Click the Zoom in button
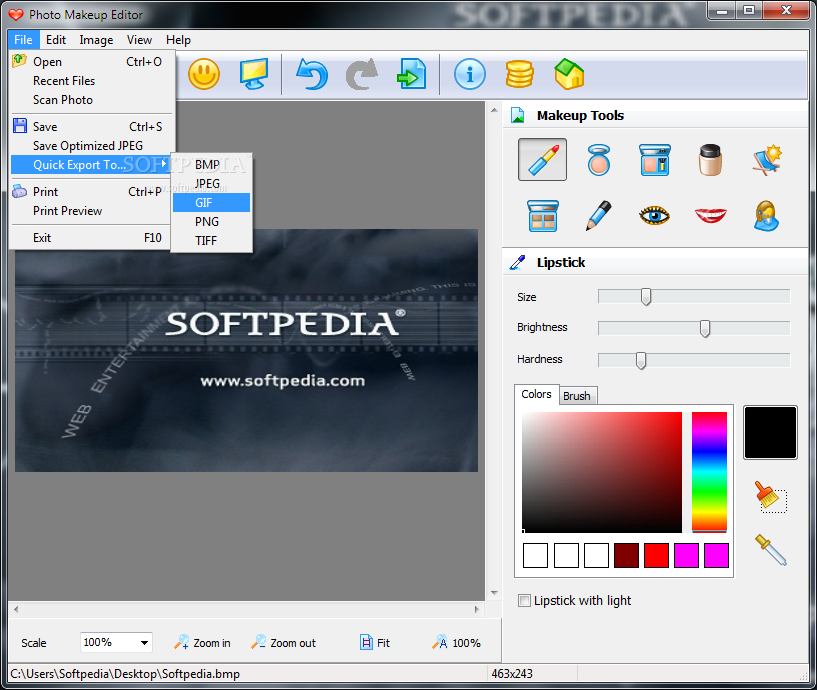The width and height of the screenshot is (817, 690). coord(203,643)
